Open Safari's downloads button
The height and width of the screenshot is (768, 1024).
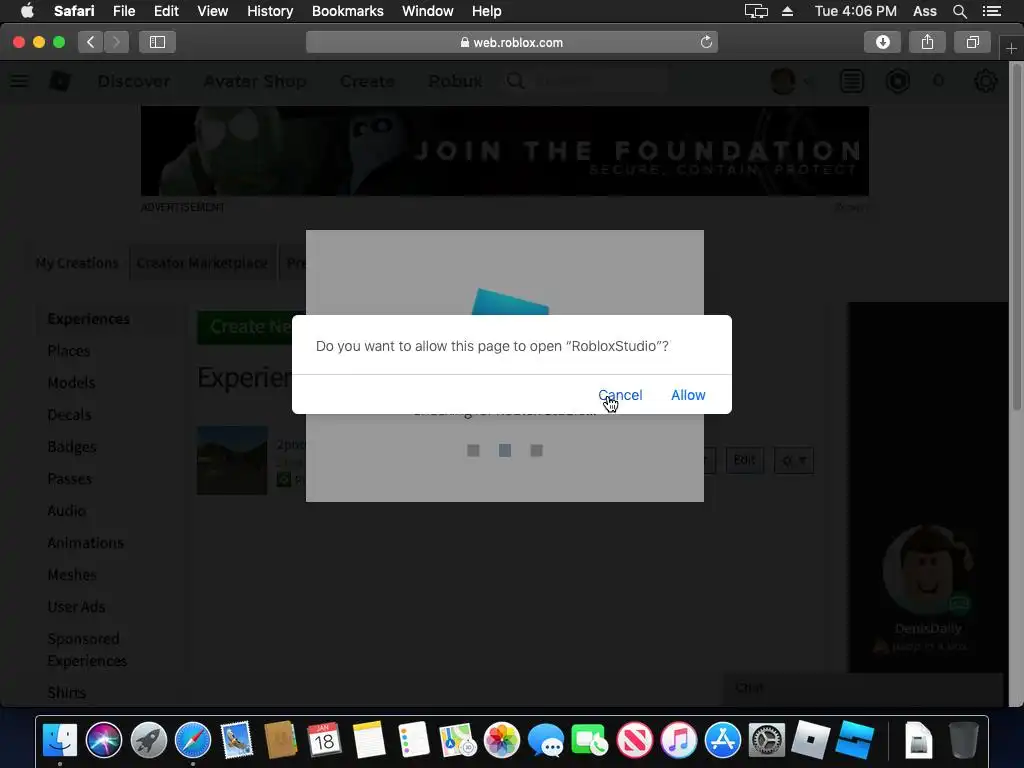(x=882, y=42)
